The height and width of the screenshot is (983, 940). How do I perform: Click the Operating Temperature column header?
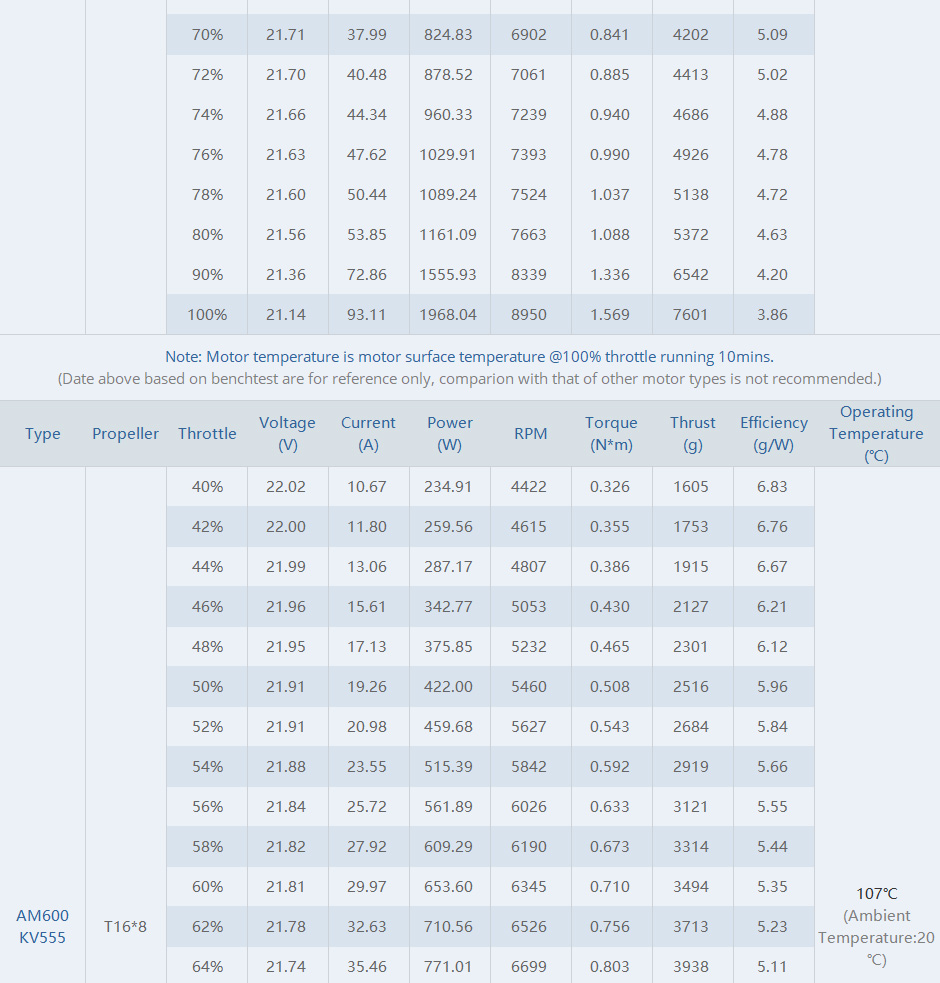[876, 434]
